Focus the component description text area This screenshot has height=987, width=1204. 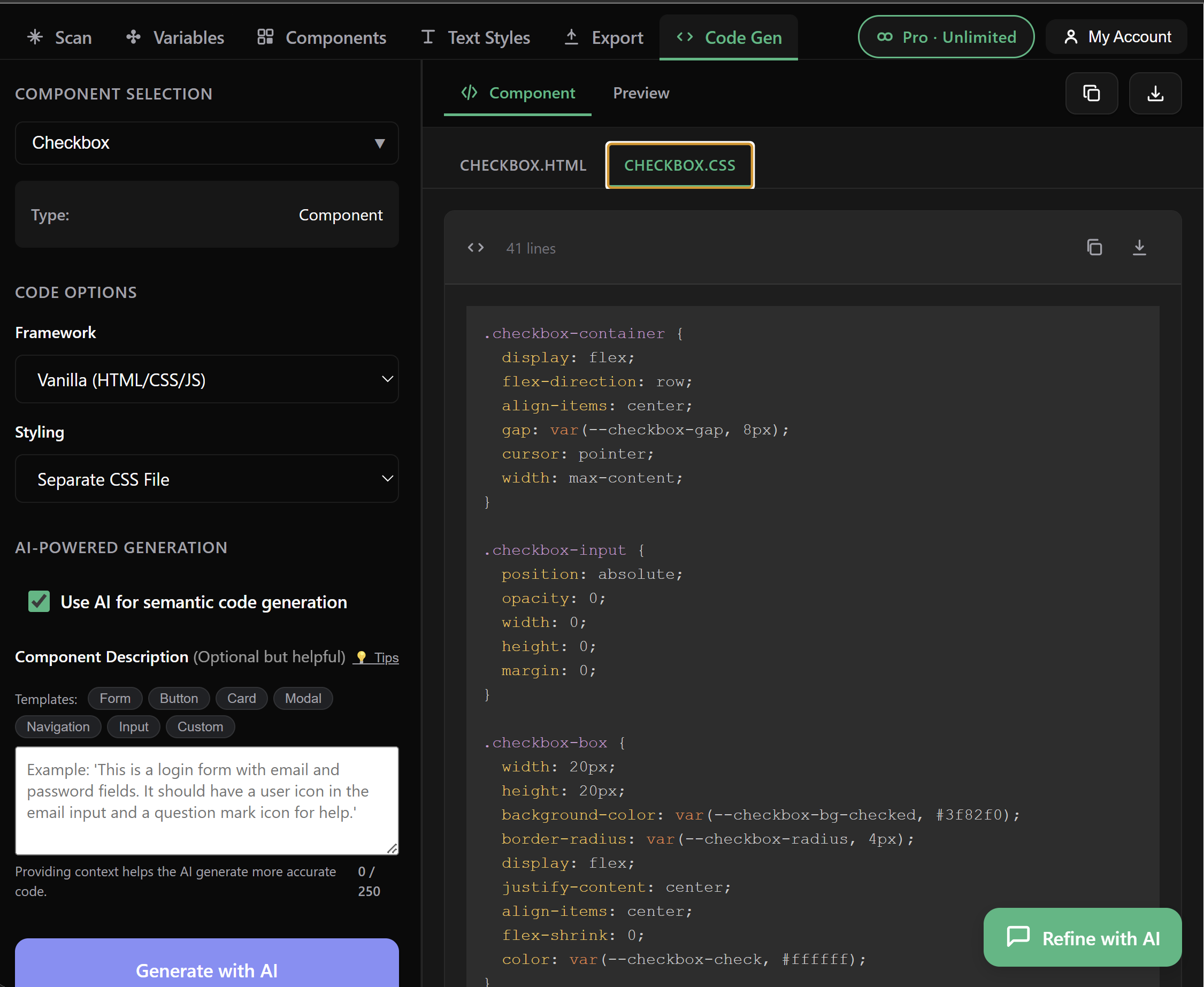[207, 800]
